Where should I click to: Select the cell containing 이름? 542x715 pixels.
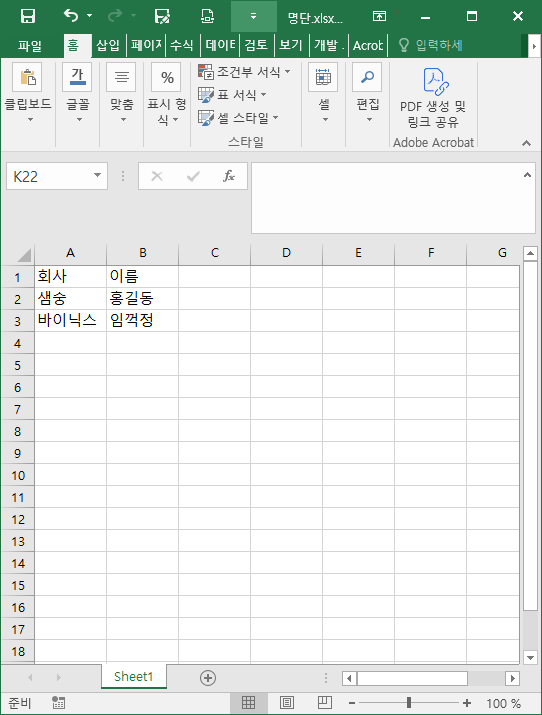point(142,276)
